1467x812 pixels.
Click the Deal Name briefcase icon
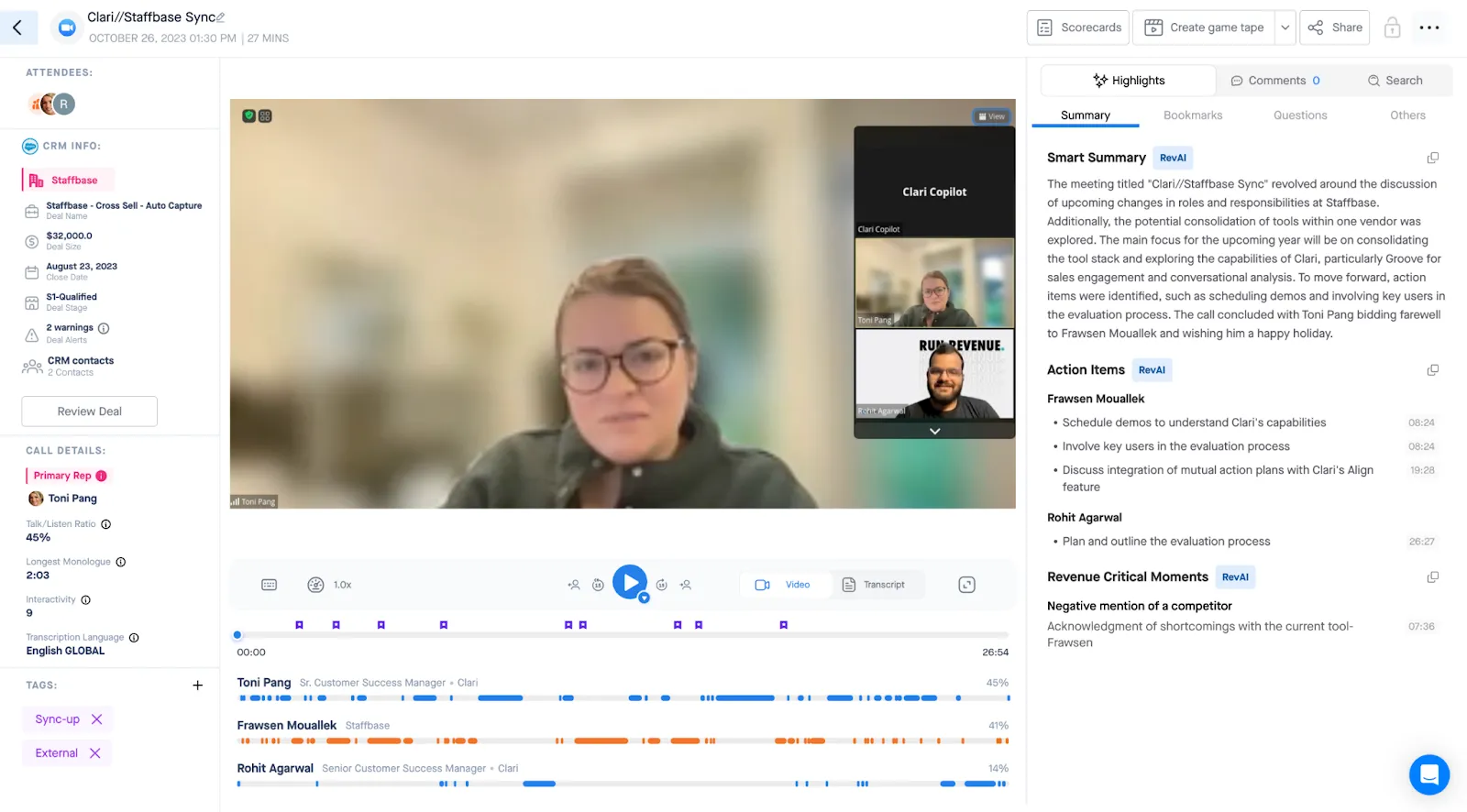click(x=31, y=212)
